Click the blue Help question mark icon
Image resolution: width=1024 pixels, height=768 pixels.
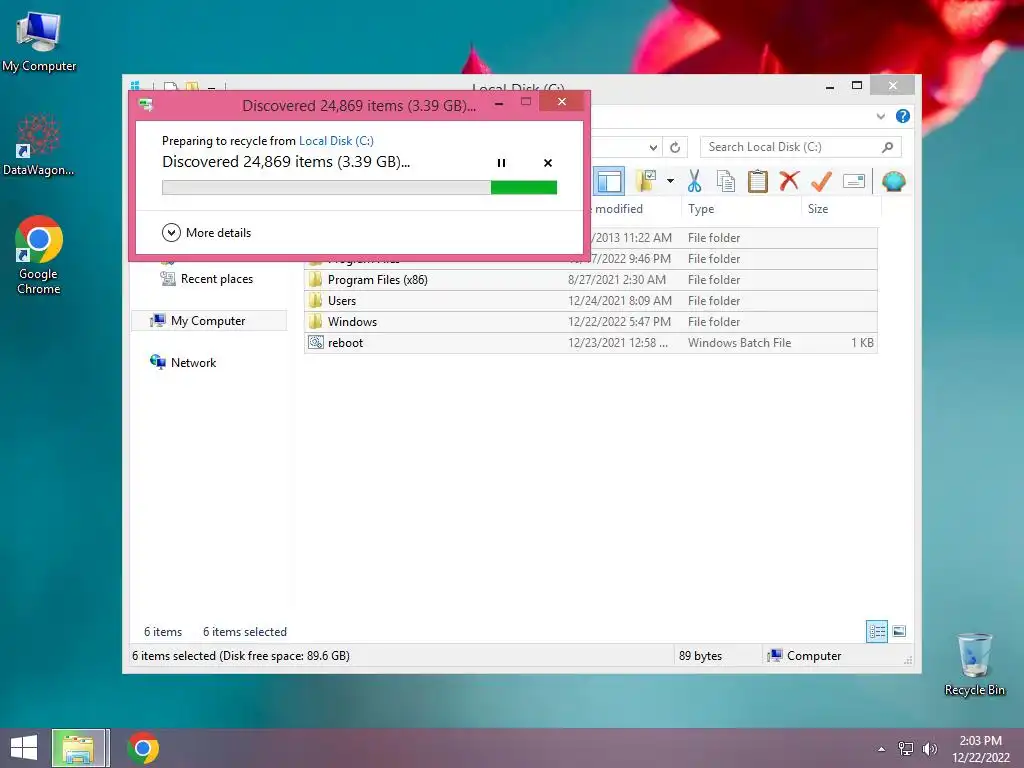(x=903, y=116)
